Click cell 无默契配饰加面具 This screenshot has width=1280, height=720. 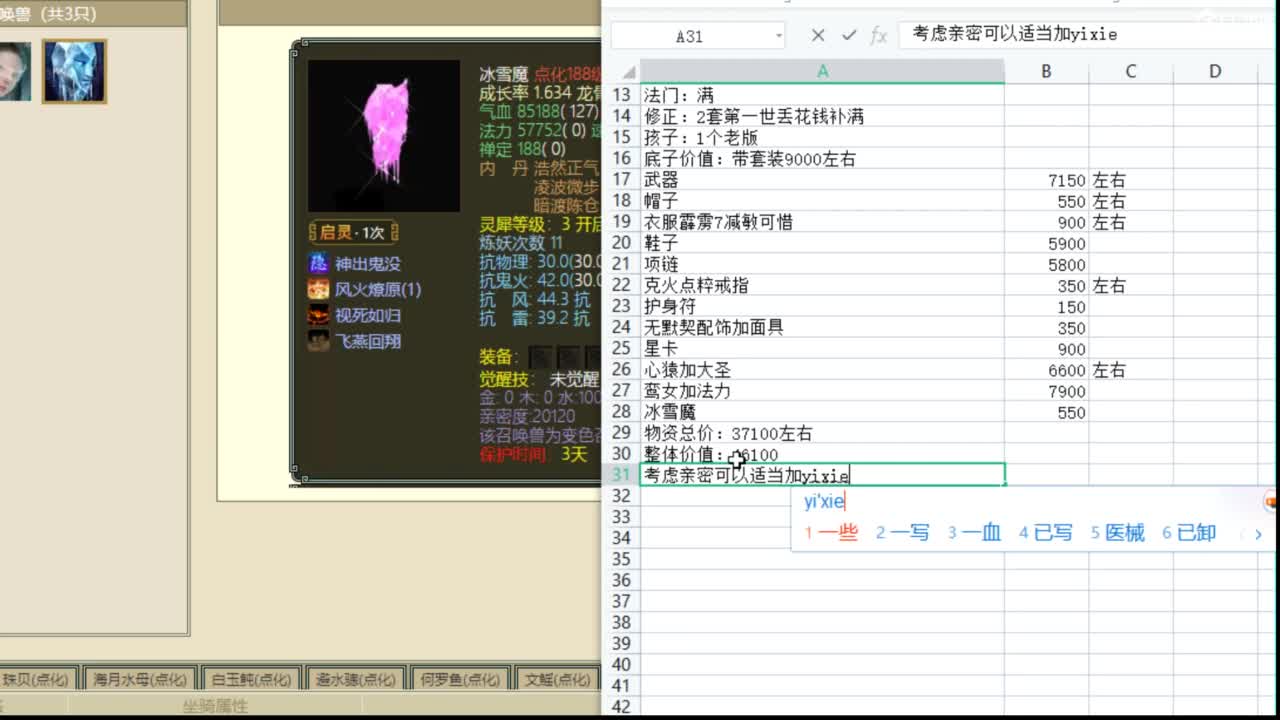pyautogui.click(x=822, y=327)
